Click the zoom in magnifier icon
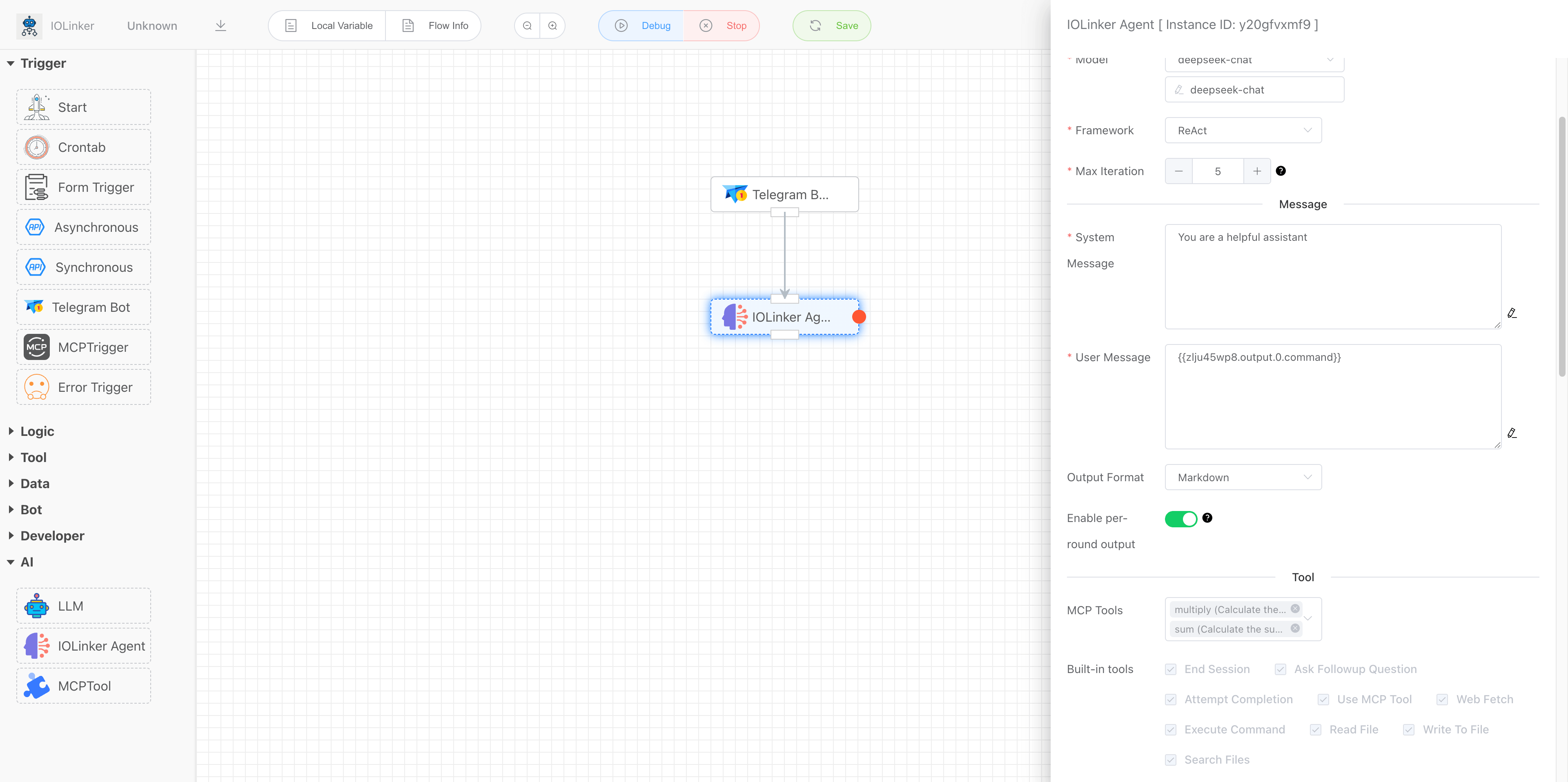1568x782 pixels. click(x=553, y=26)
